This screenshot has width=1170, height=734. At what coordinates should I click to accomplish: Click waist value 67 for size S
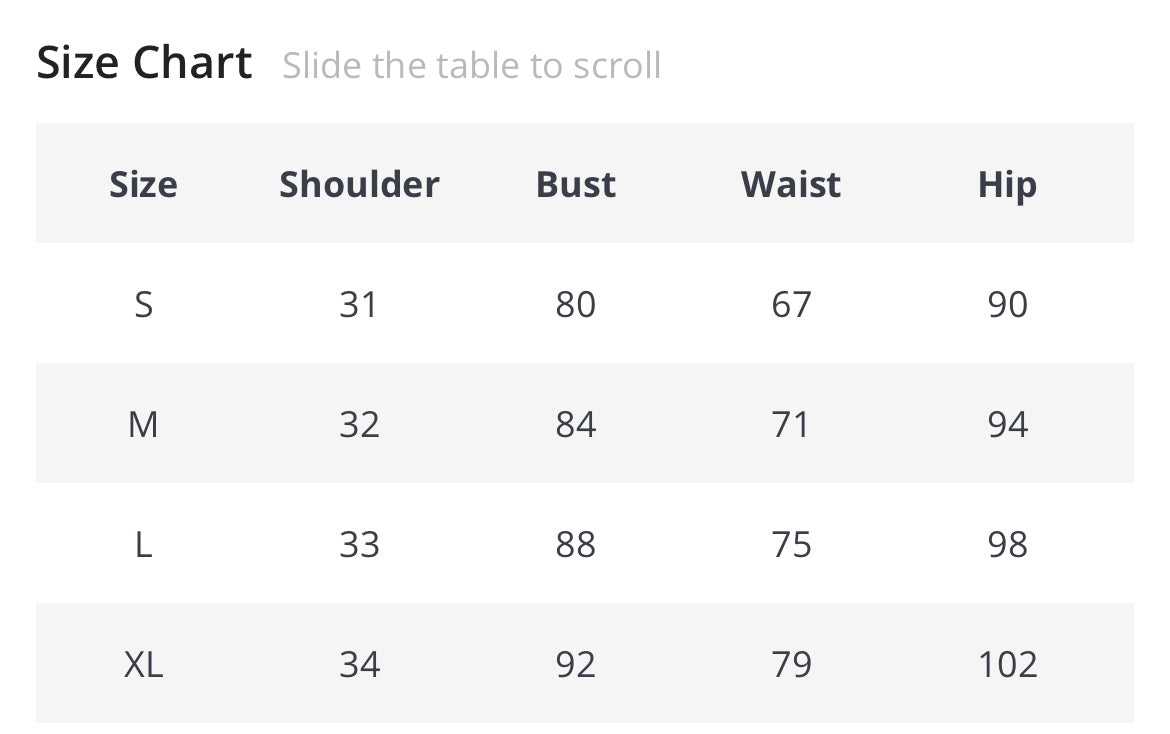(791, 305)
